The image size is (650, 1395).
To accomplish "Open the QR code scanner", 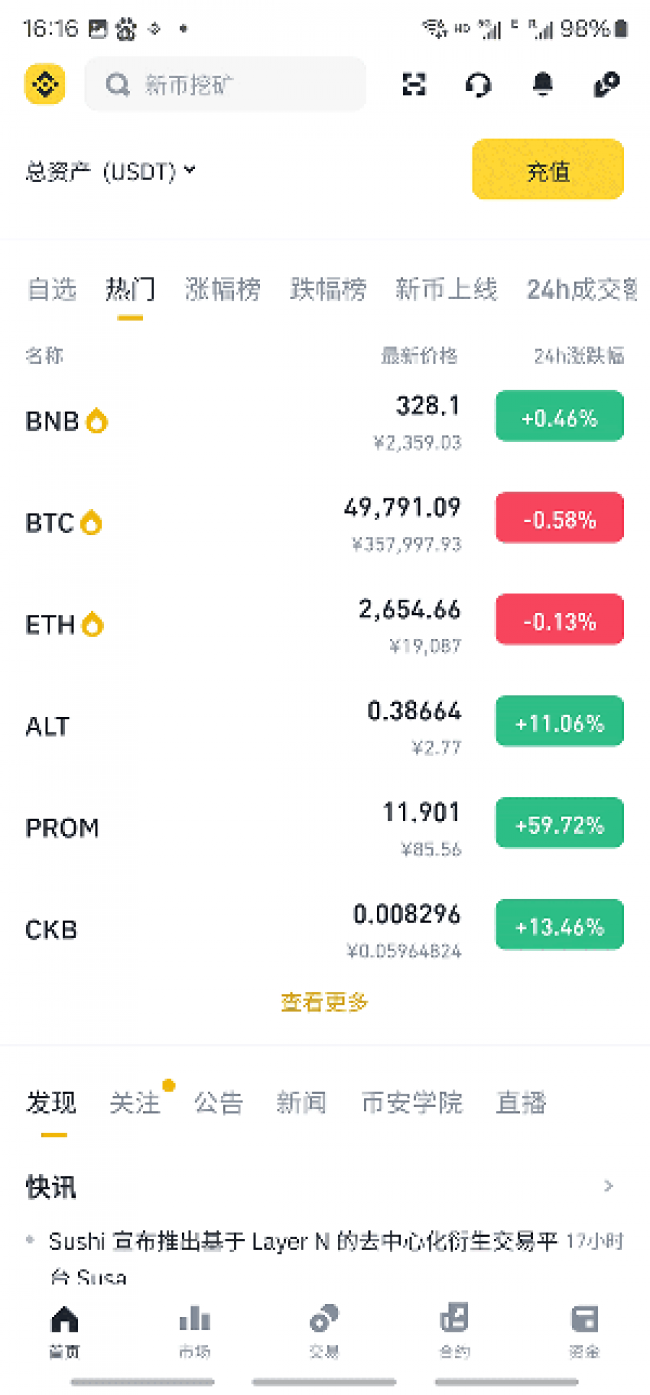I will pyautogui.click(x=414, y=85).
